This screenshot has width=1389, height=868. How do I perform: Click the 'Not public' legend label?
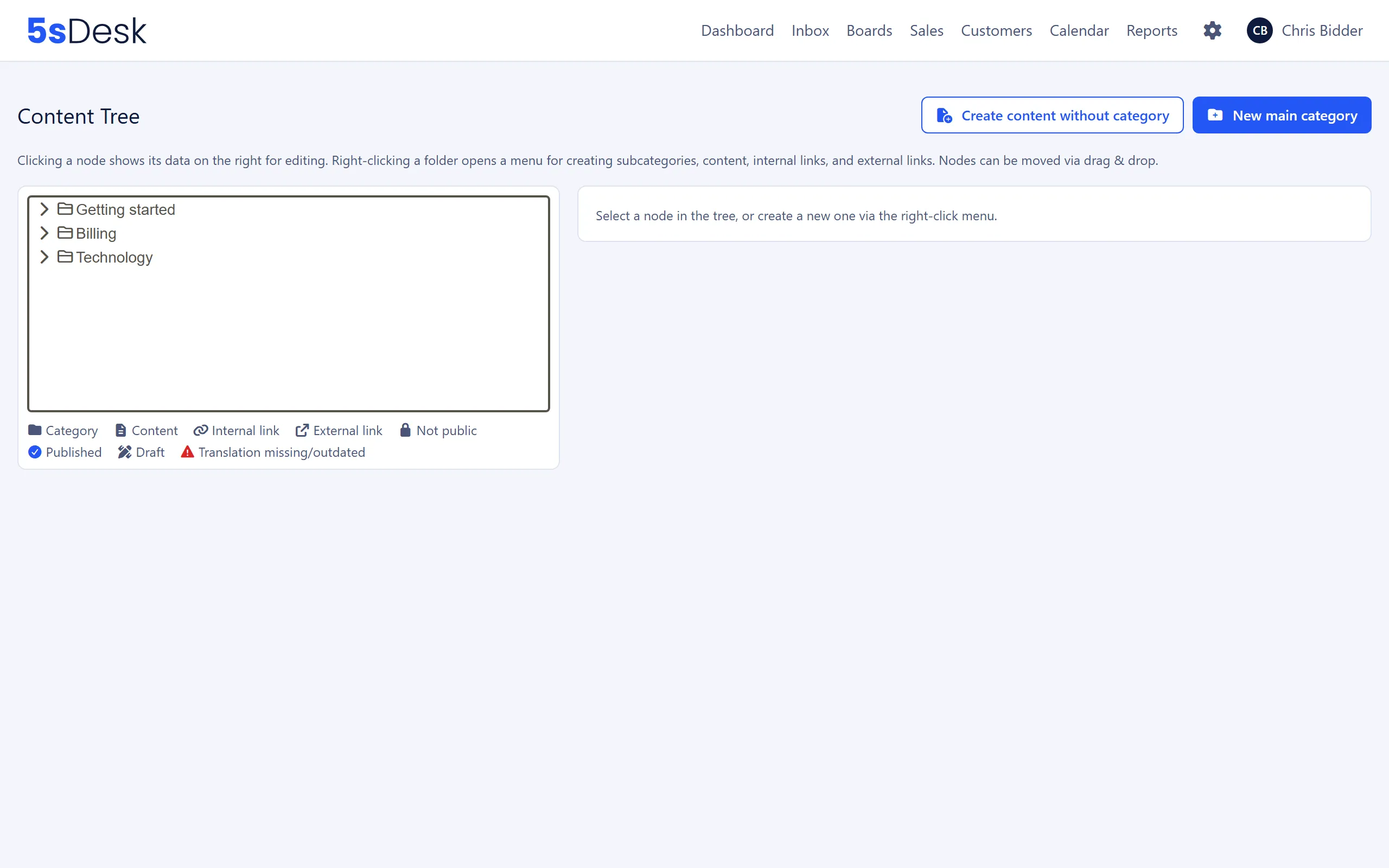coord(447,431)
